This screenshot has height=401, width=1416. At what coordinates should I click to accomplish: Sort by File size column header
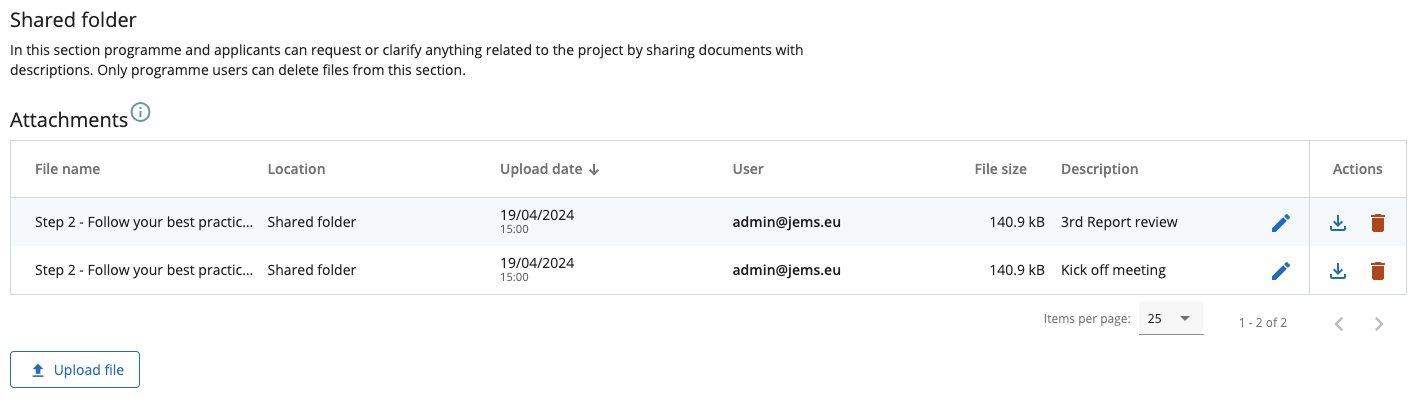tap(1000, 169)
